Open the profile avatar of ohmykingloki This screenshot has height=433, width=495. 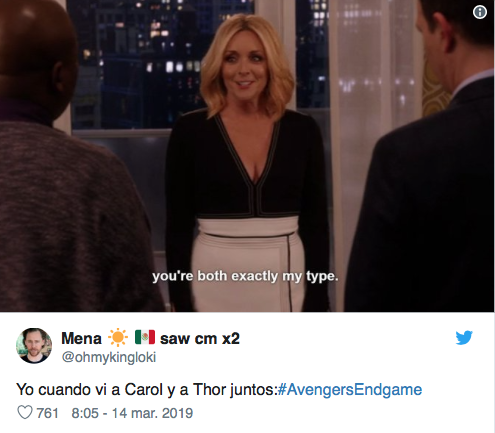tap(34, 345)
